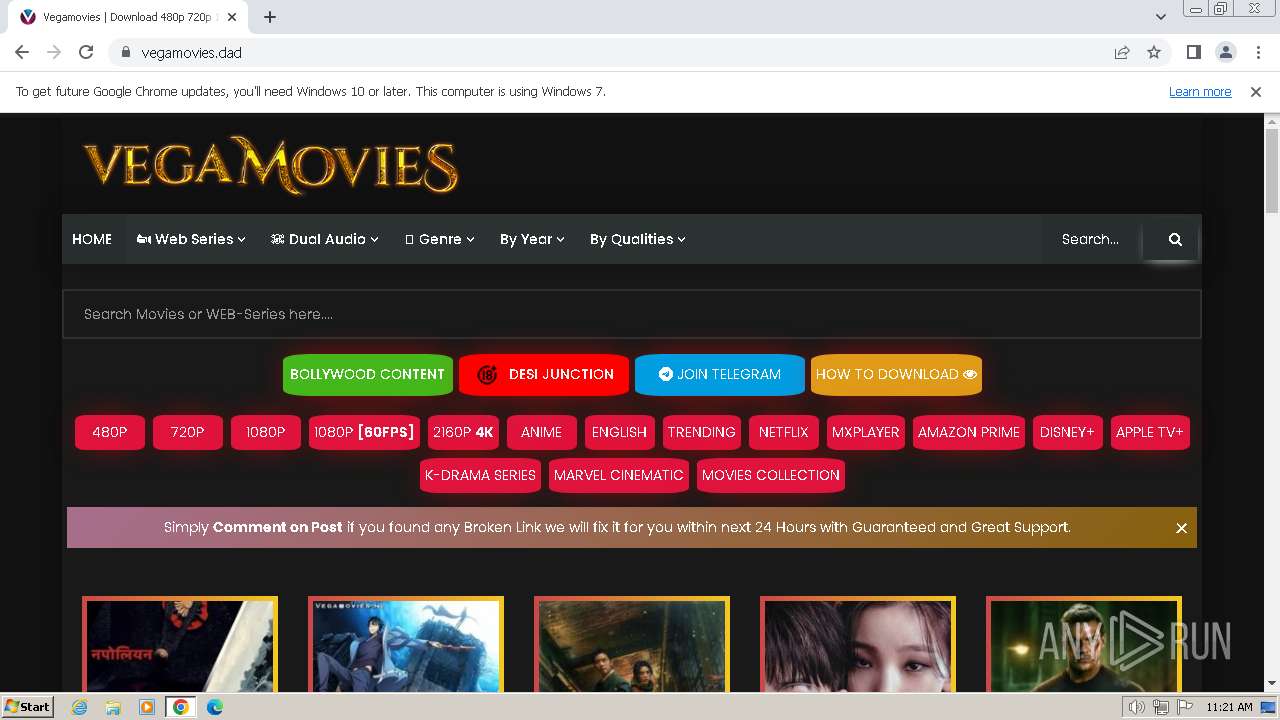Open the NETFLIX category tag

tap(783, 432)
